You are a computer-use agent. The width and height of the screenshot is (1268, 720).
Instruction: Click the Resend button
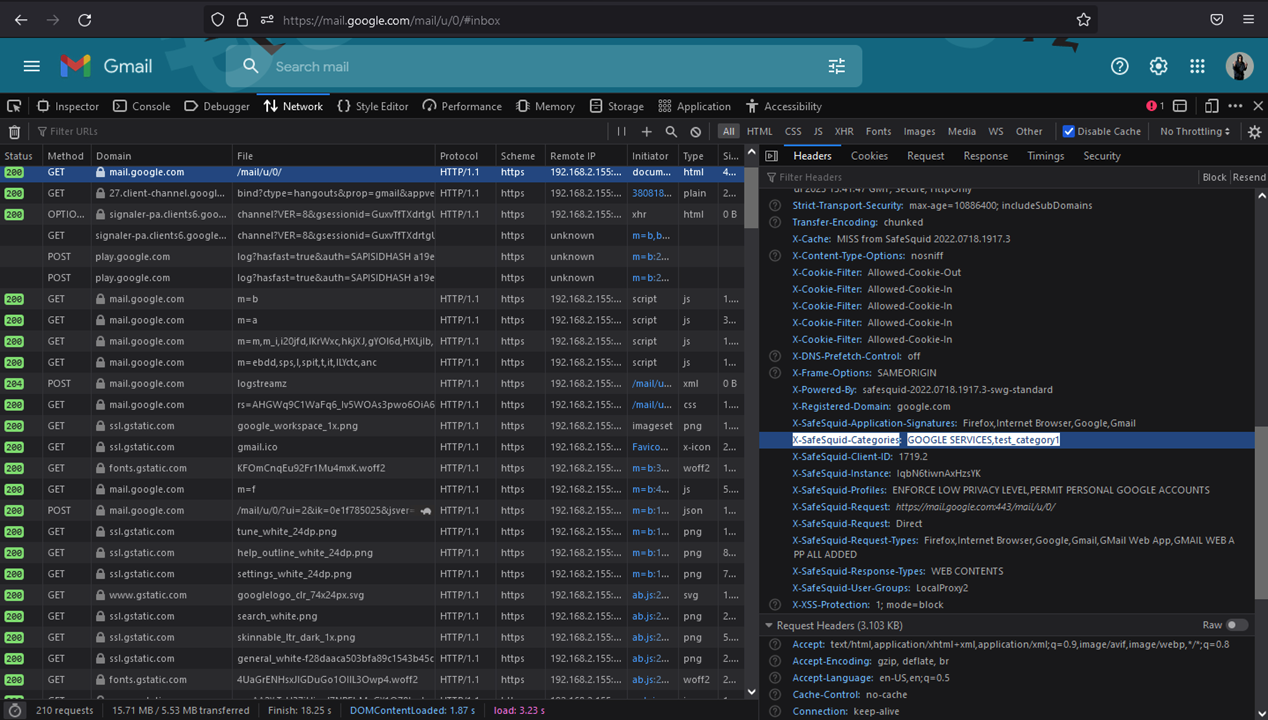click(1249, 177)
